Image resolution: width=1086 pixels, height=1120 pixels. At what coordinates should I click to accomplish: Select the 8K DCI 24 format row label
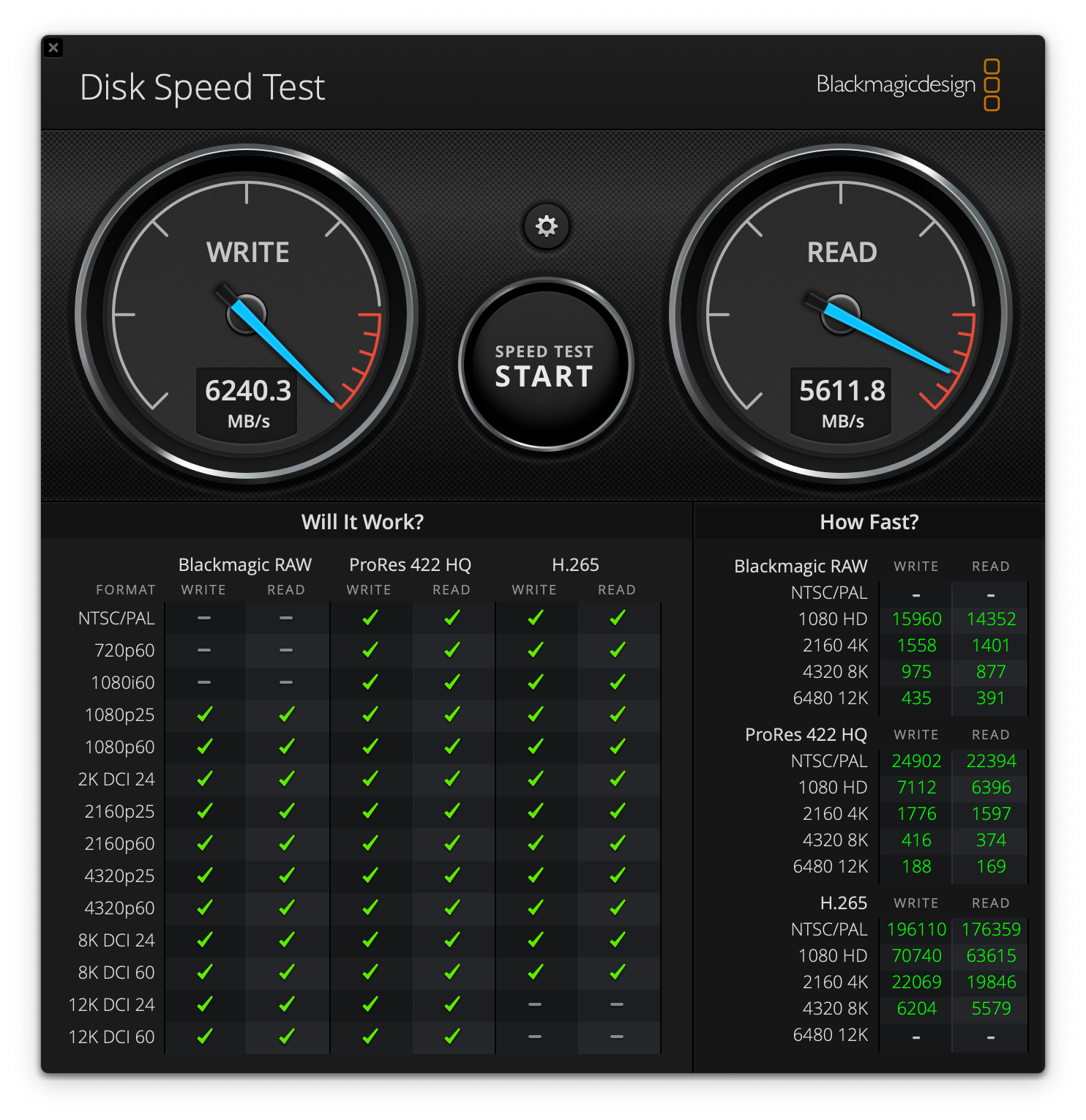point(116,941)
